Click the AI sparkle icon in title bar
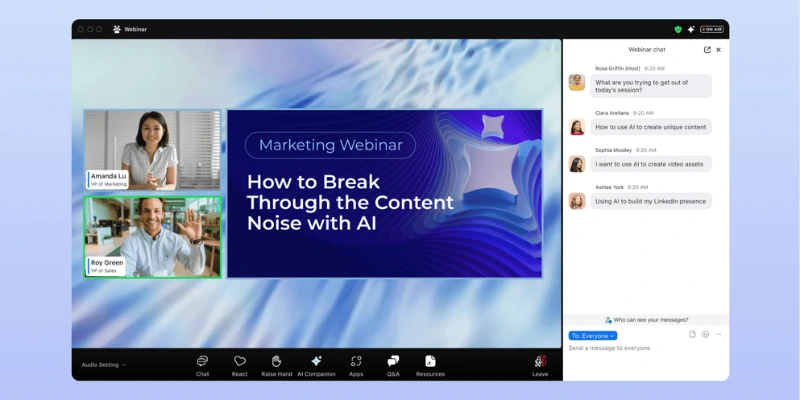The image size is (800, 400). (x=691, y=29)
